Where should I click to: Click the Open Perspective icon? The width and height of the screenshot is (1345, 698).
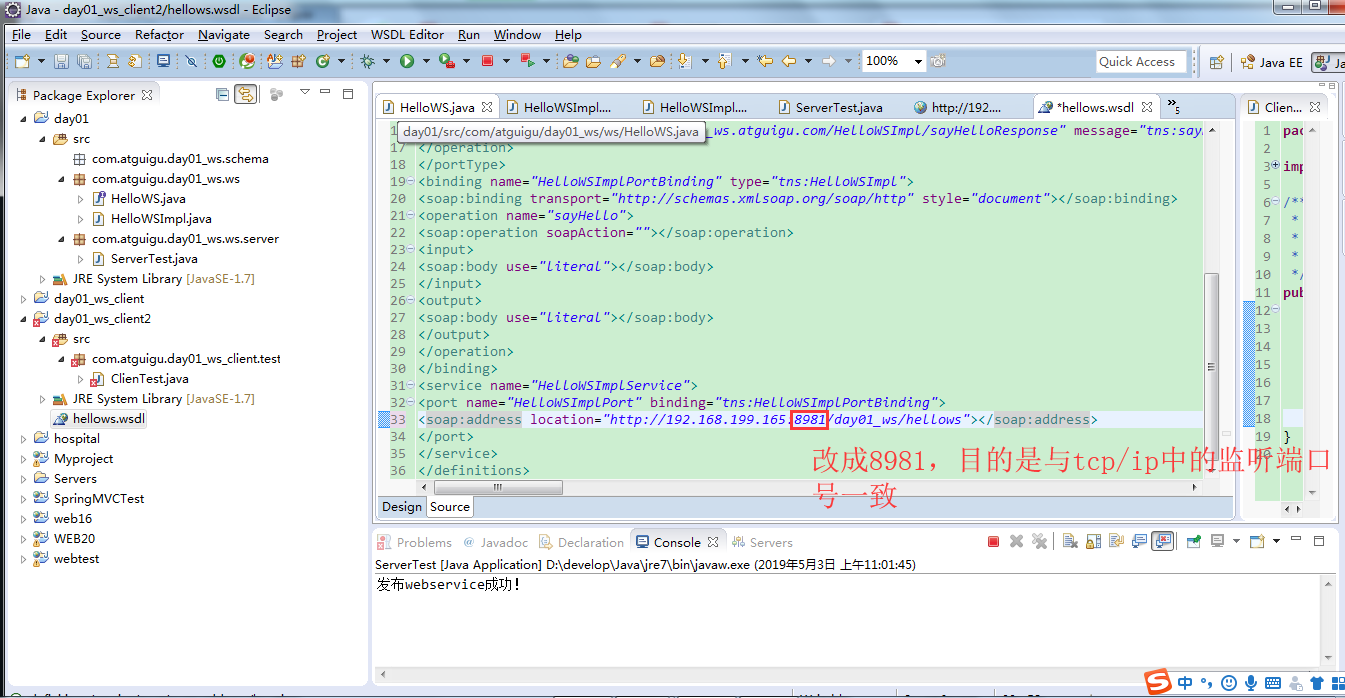pyautogui.click(x=1216, y=62)
